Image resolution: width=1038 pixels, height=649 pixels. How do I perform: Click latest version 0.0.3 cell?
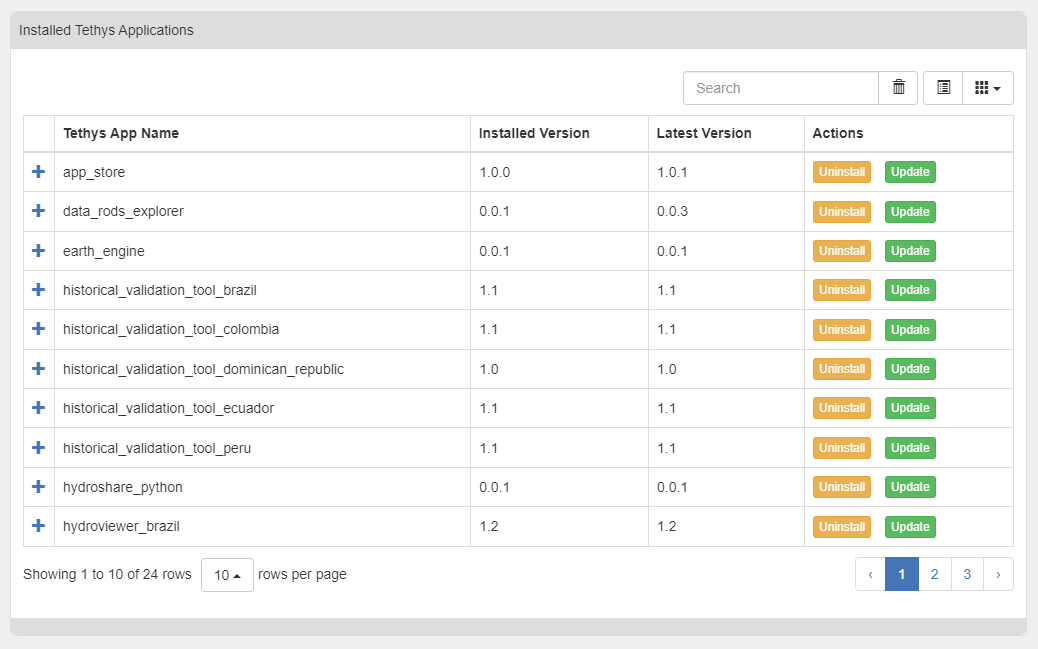tap(726, 211)
